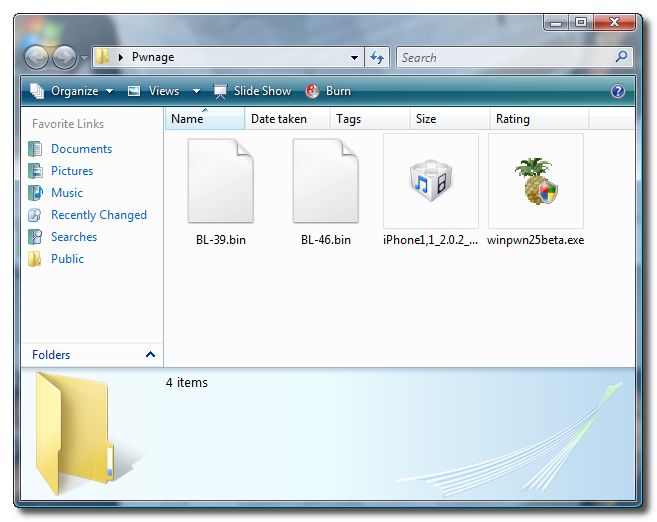This screenshot has width=657, height=522.
Task: Sort by Date taken column
Action: pyautogui.click(x=279, y=119)
